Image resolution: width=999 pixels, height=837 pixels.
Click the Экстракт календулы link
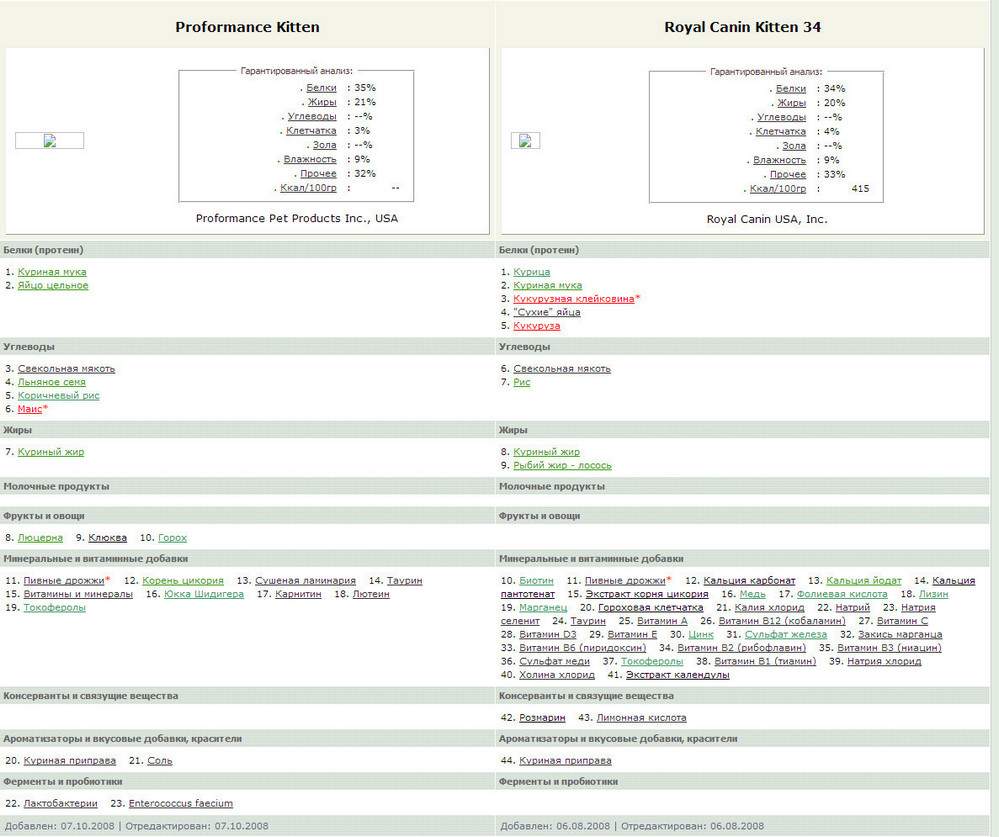tap(677, 675)
